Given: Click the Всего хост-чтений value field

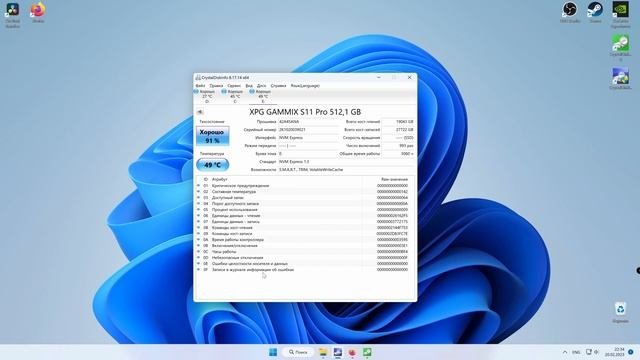Looking at the screenshot, I should point(398,122).
